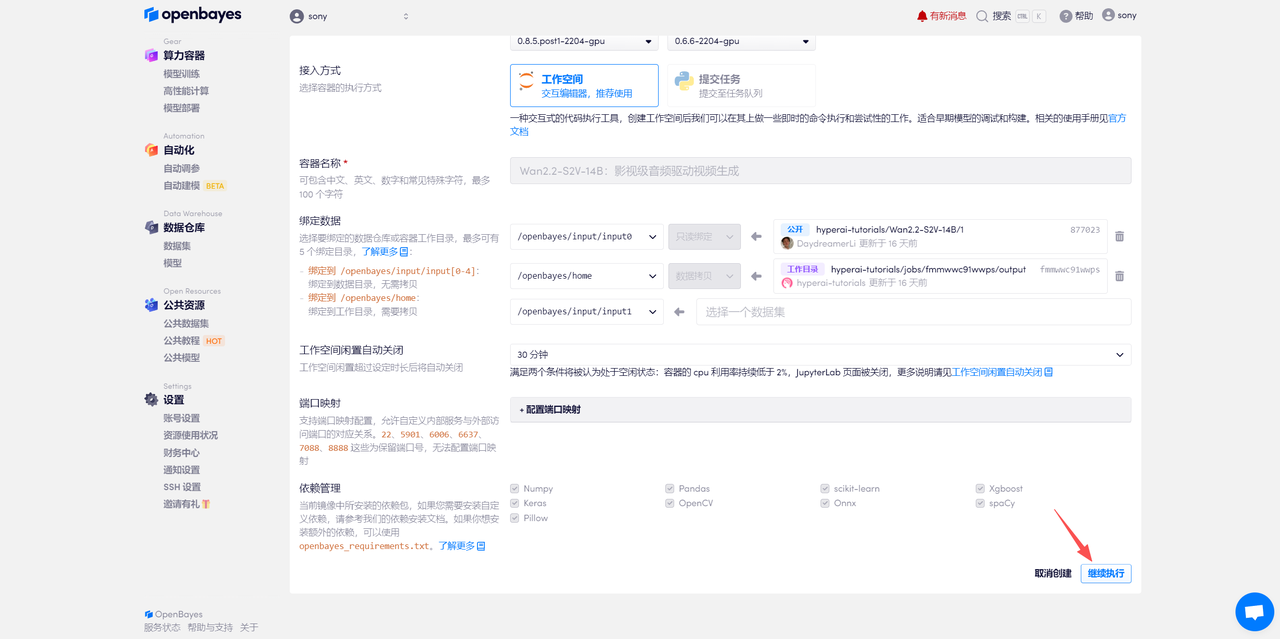Viewport: 1280px width, 639px height.
Task: Open the 30 分钟 idle shutdown dropdown
Action: point(820,355)
